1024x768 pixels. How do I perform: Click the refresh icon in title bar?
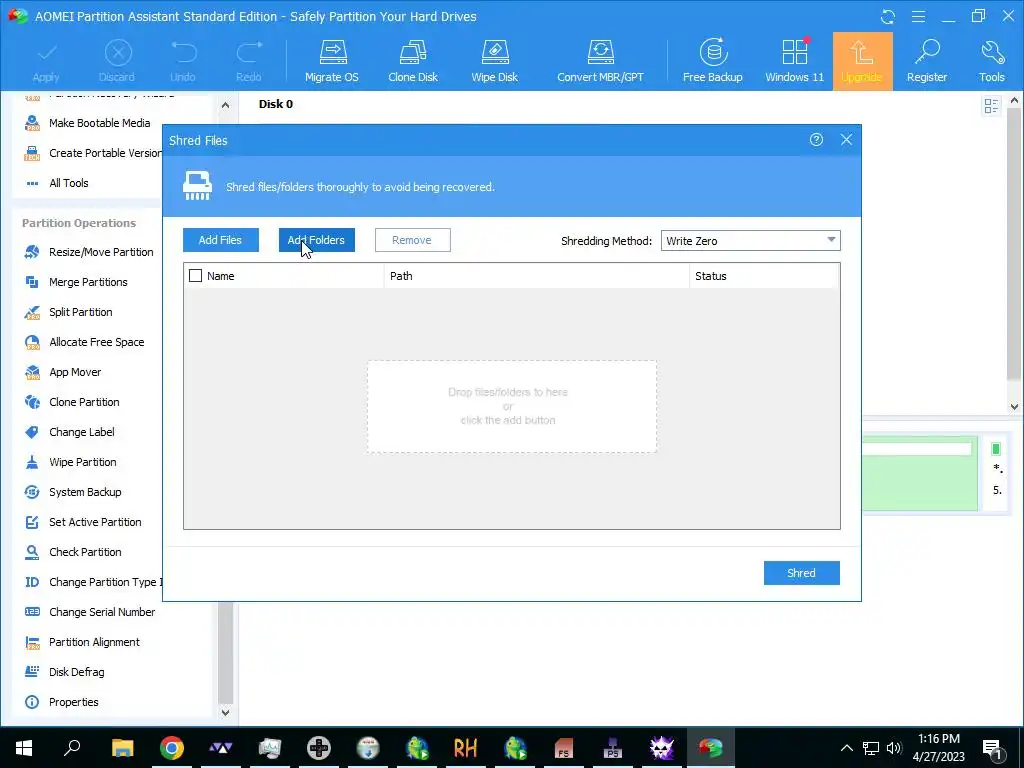888,16
